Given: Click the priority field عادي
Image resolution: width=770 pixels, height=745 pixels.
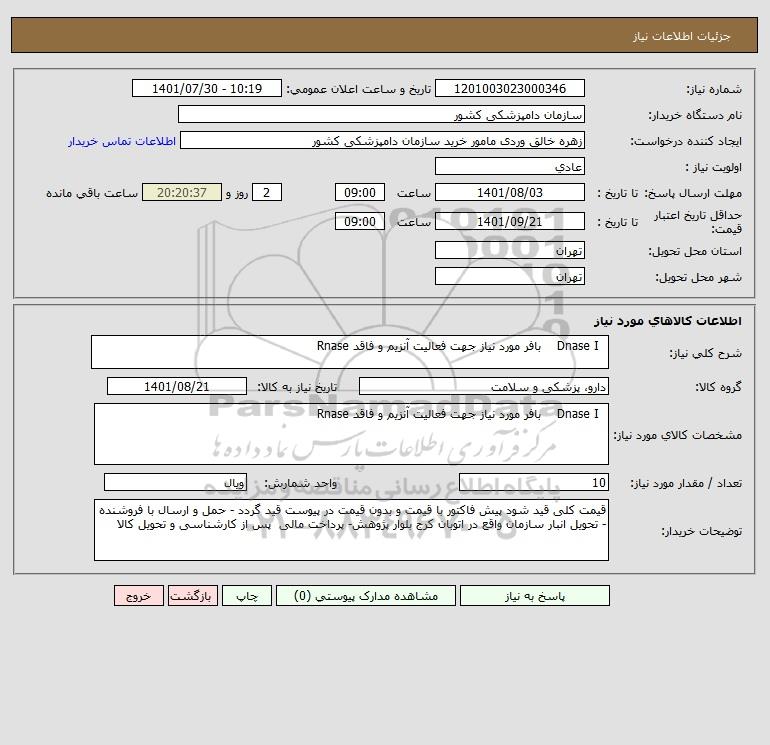Looking at the screenshot, I should tap(510, 166).
